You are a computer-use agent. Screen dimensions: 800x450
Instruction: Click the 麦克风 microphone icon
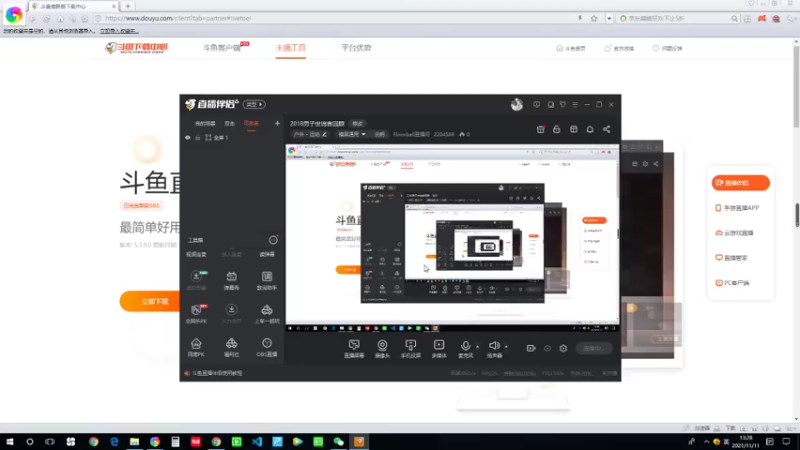(465, 346)
